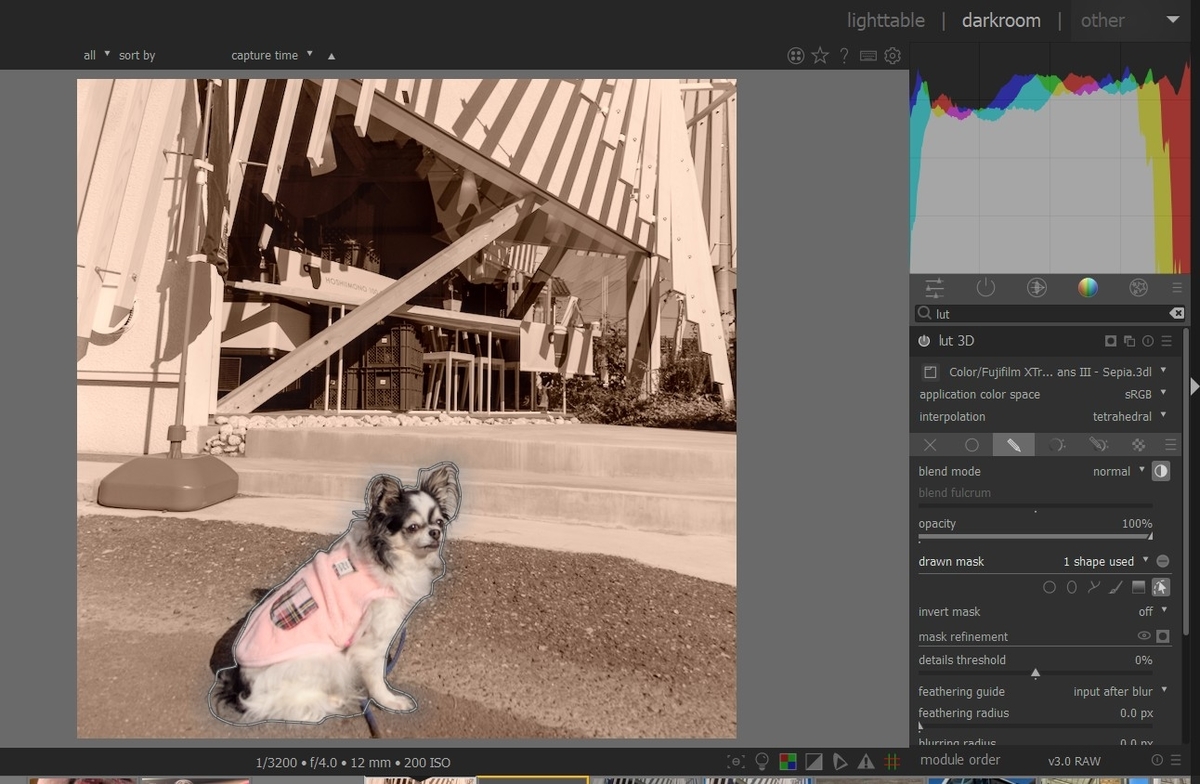The height and width of the screenshot is (784, 1200).
Task: Pick the brush shape mask tool
Action: pos(1116,588)
